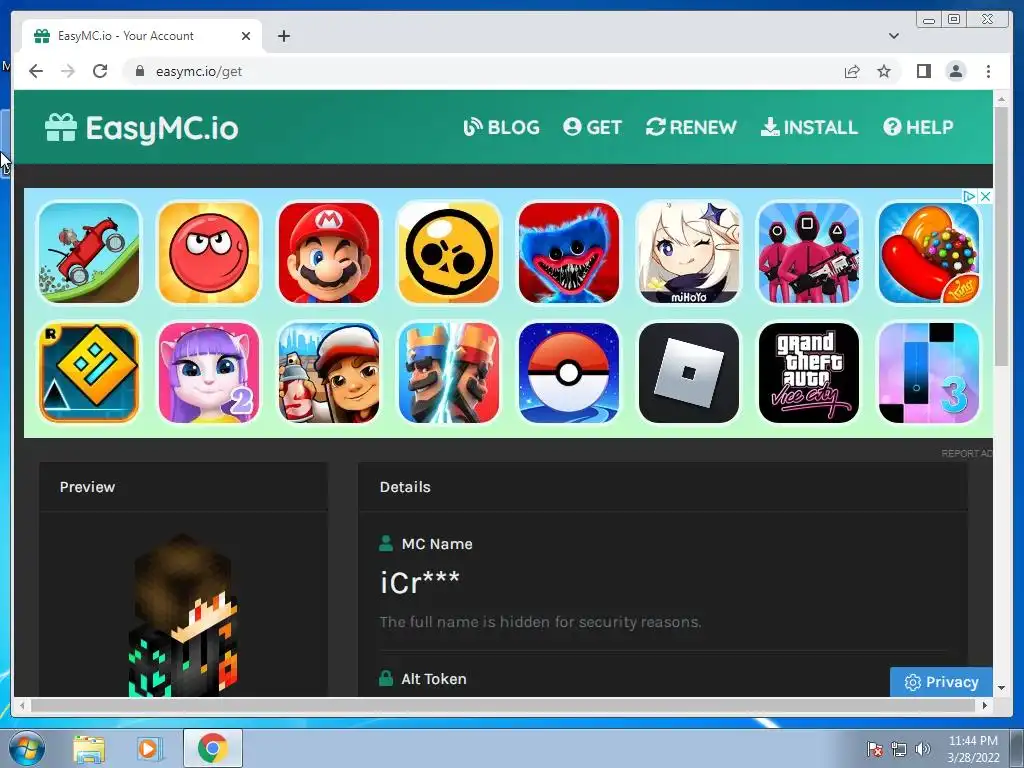Open the HELP nav item
The width and height of the screenshot is (1024, 768).
click(x=918, y=127)
